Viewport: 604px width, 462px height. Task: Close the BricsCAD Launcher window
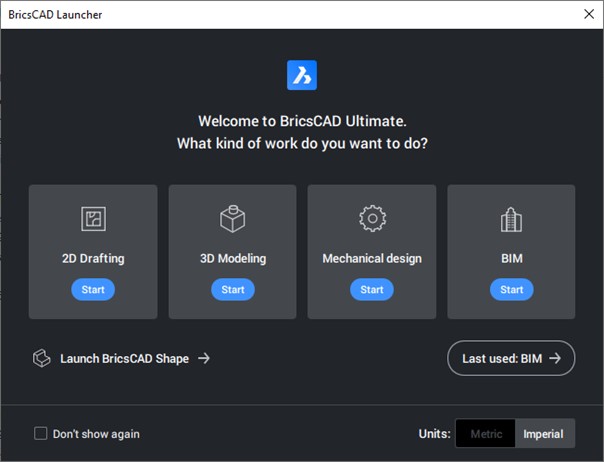coord(589,14)
